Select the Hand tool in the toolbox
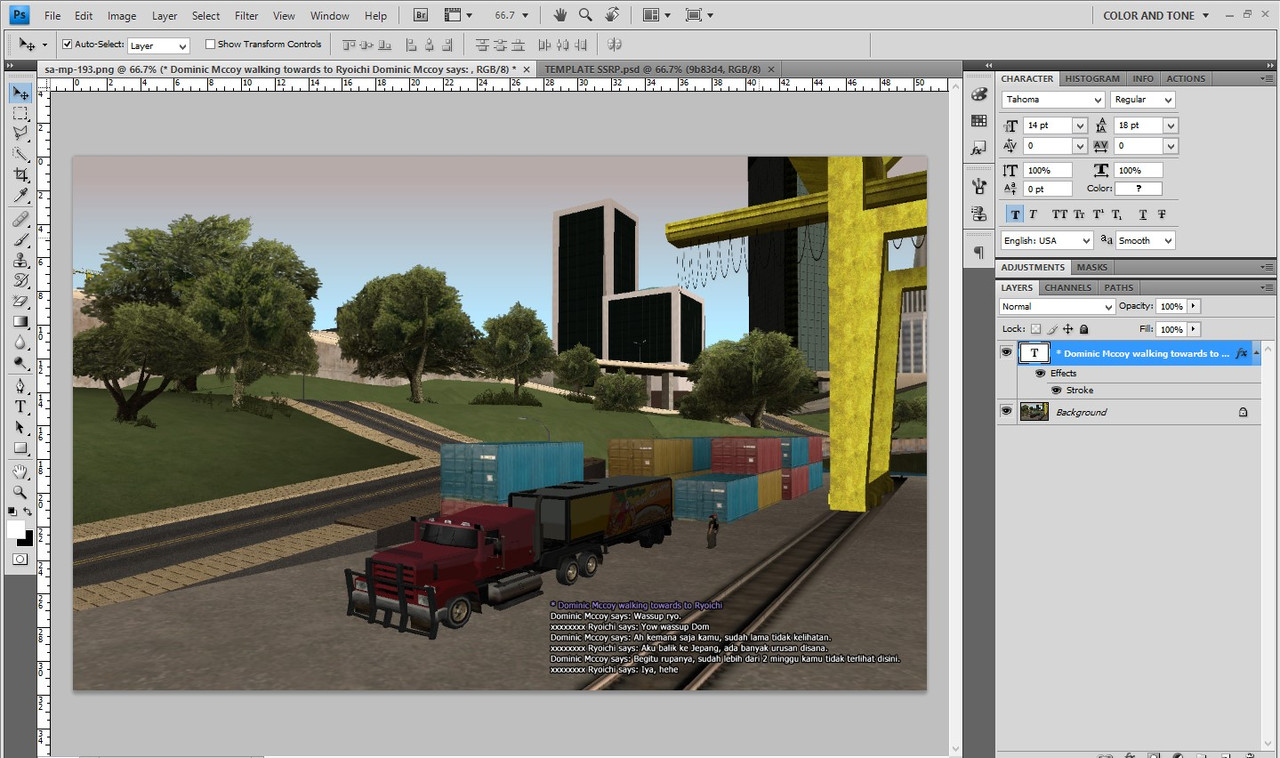1280x758 pixels. point(20,471)
